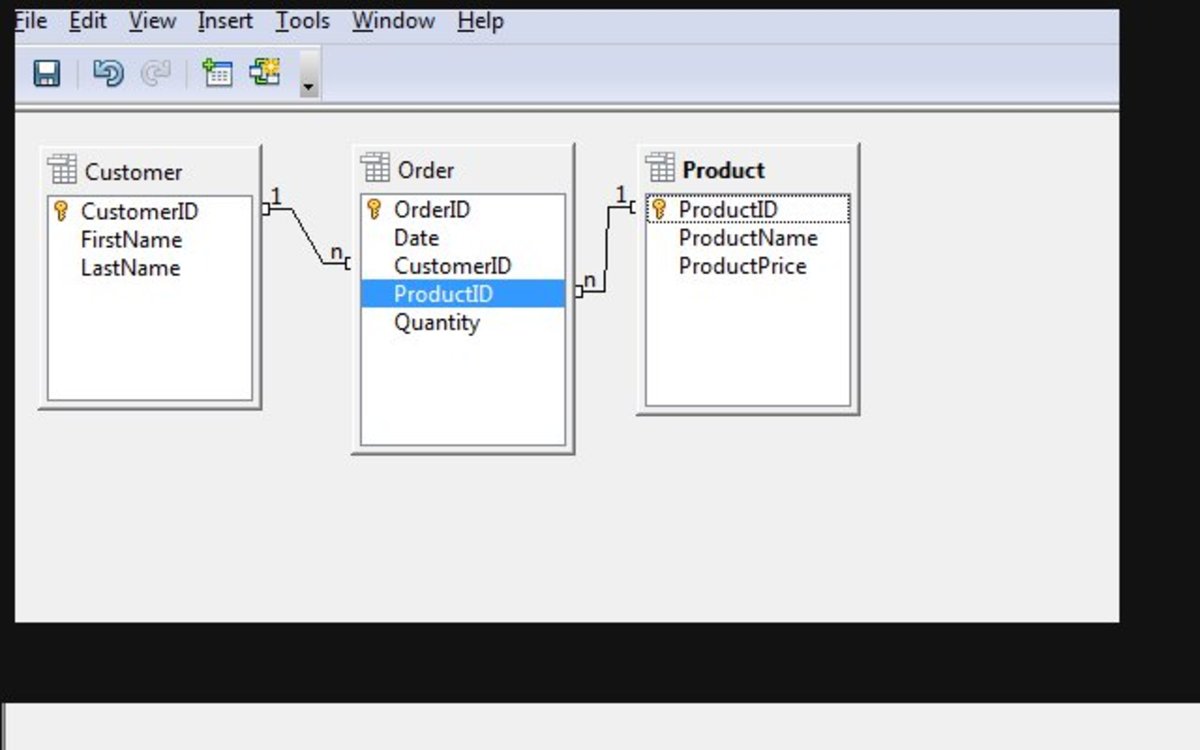Select the New Table toolbar icon
The image size is (1200, 750).
[x=218, y=73]
